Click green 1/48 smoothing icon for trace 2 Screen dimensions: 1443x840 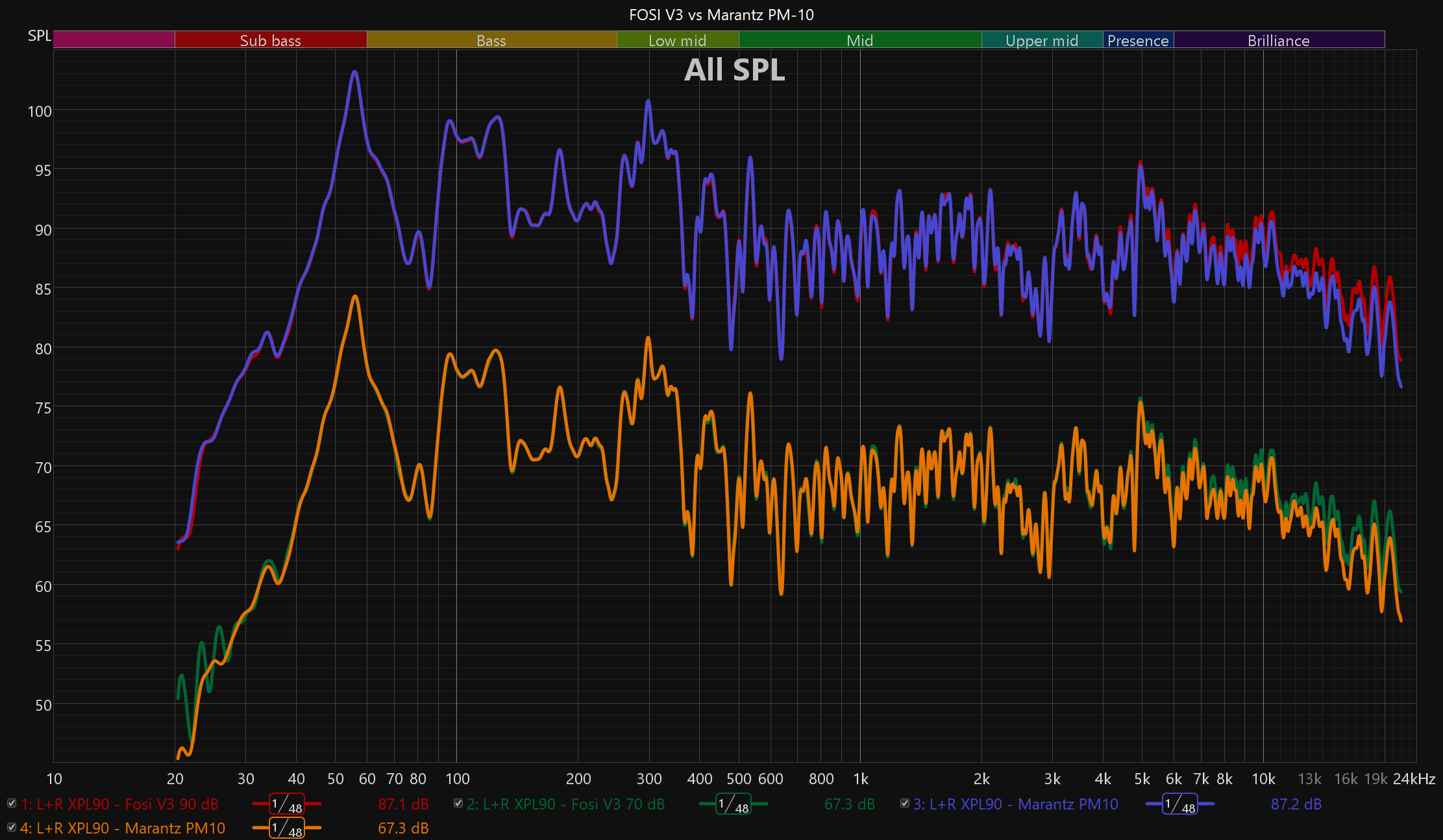[734, 804]
